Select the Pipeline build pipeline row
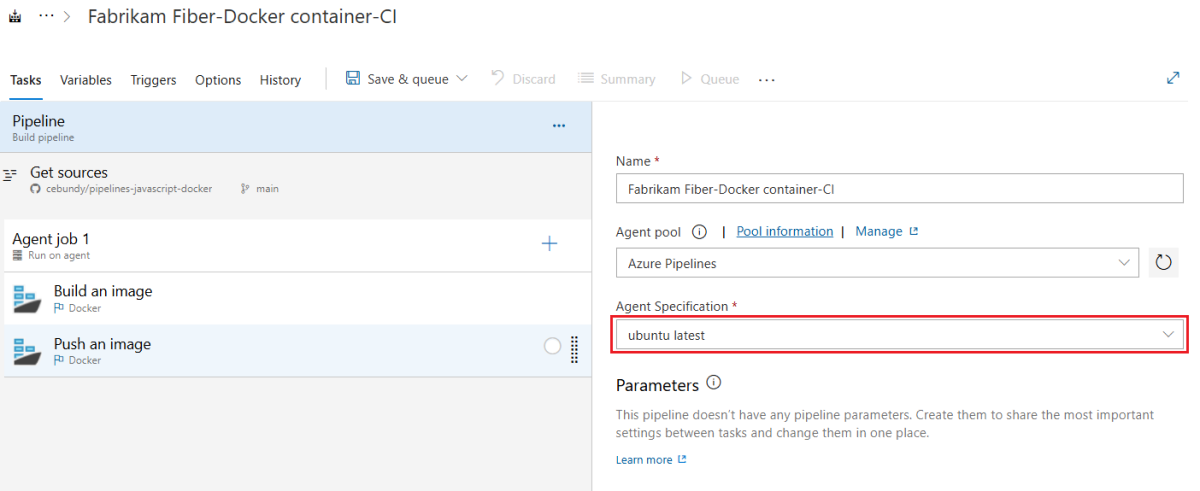 (297, 127)
